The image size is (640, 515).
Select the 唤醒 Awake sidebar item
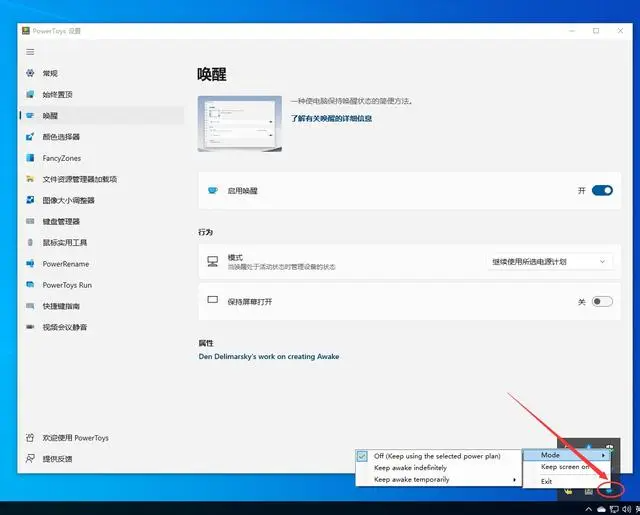click(102, 116)
